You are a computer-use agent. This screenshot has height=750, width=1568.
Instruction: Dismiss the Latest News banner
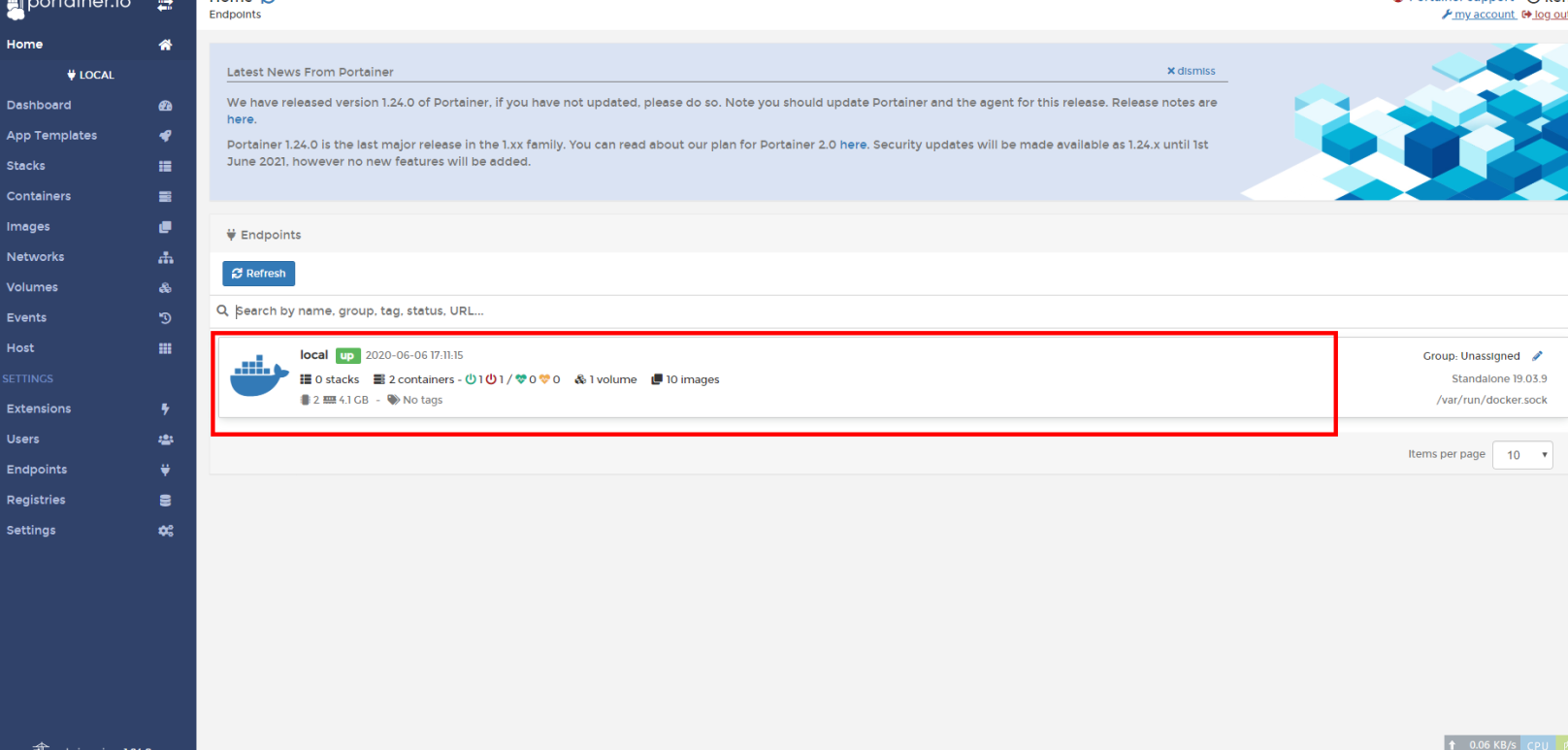pyautogui.click(x=1192, y=71)
